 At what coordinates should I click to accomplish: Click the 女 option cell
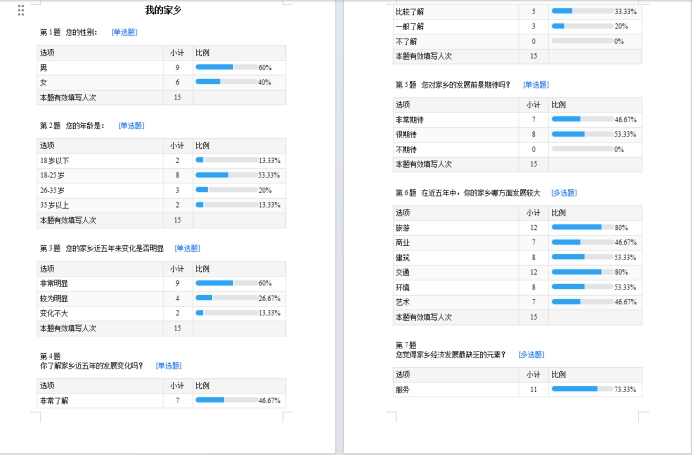pos(100,83)
